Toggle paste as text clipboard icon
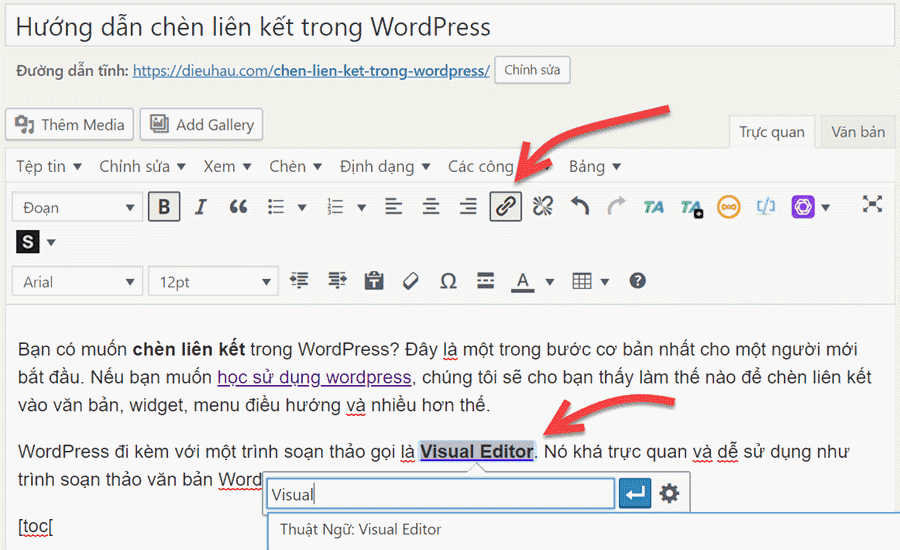The height and width of the screenshot is (550, 900). [x=374, y=281]
